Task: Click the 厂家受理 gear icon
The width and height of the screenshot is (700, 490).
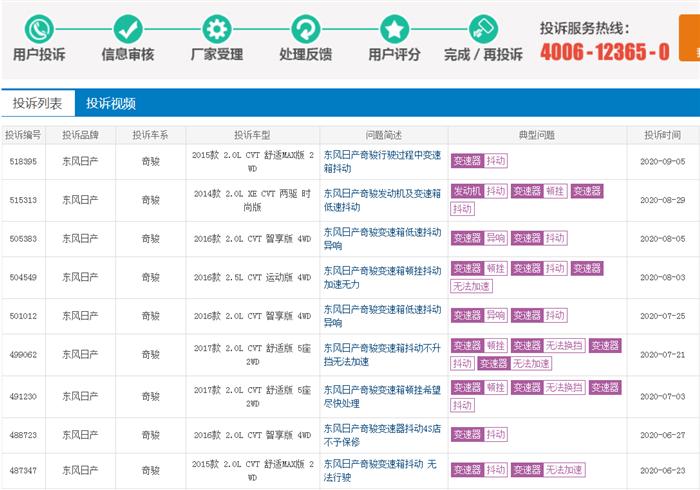Action: click(x=217, y=29)
